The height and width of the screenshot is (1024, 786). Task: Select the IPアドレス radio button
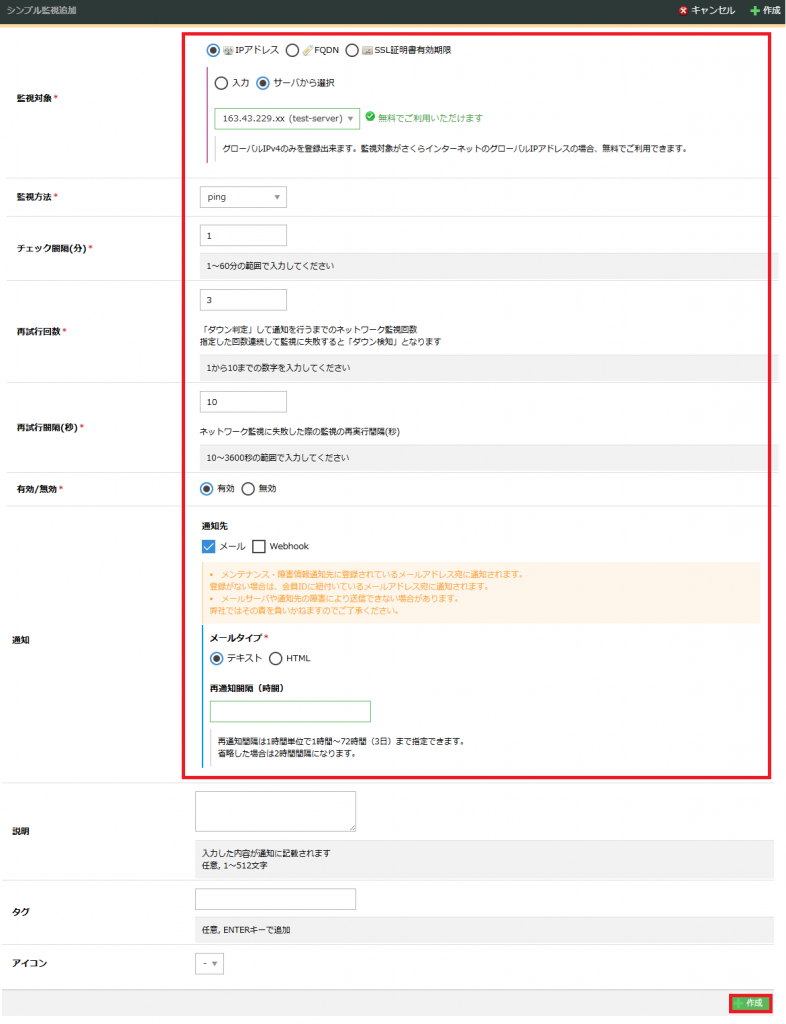[213, 49]
